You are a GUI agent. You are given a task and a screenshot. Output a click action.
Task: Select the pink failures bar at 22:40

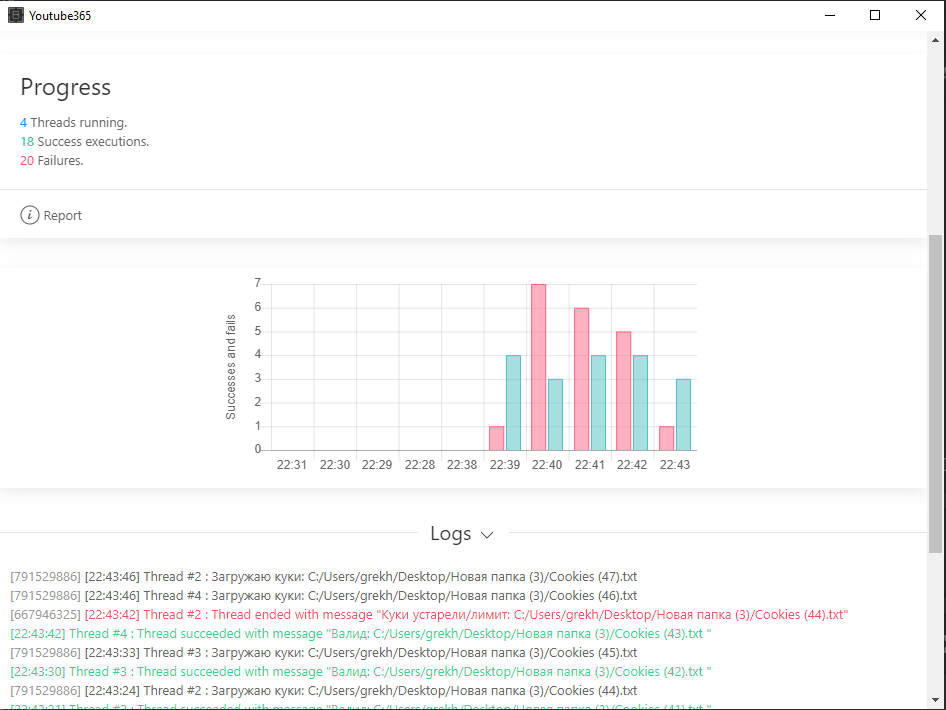(x=538, y=367)
